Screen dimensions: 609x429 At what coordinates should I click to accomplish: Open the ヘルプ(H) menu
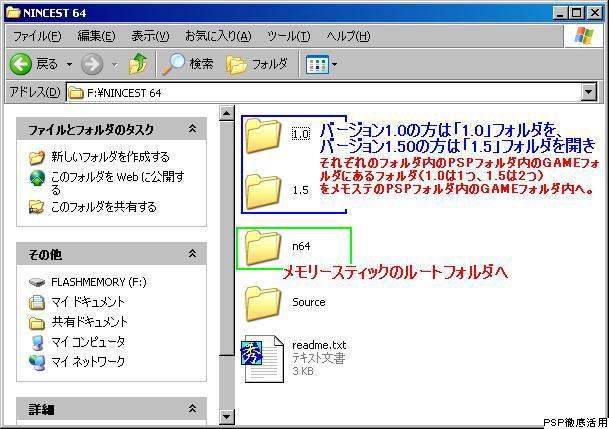pyautogui.click(x=348, y=36)
